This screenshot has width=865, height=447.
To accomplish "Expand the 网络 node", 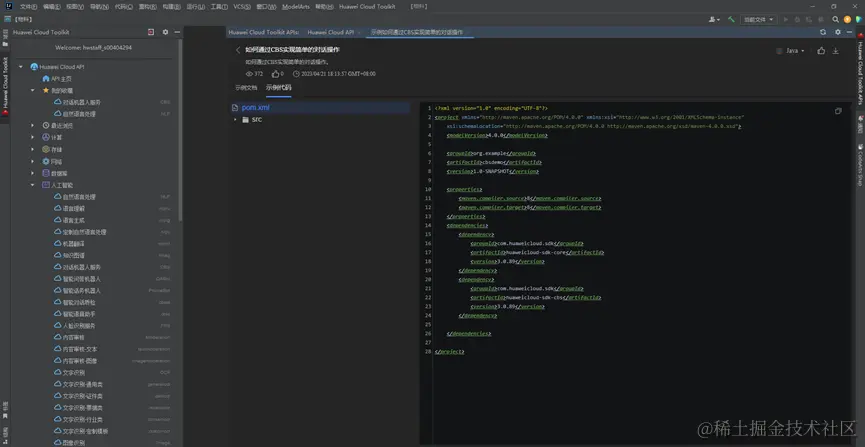I will pos(33,161).
